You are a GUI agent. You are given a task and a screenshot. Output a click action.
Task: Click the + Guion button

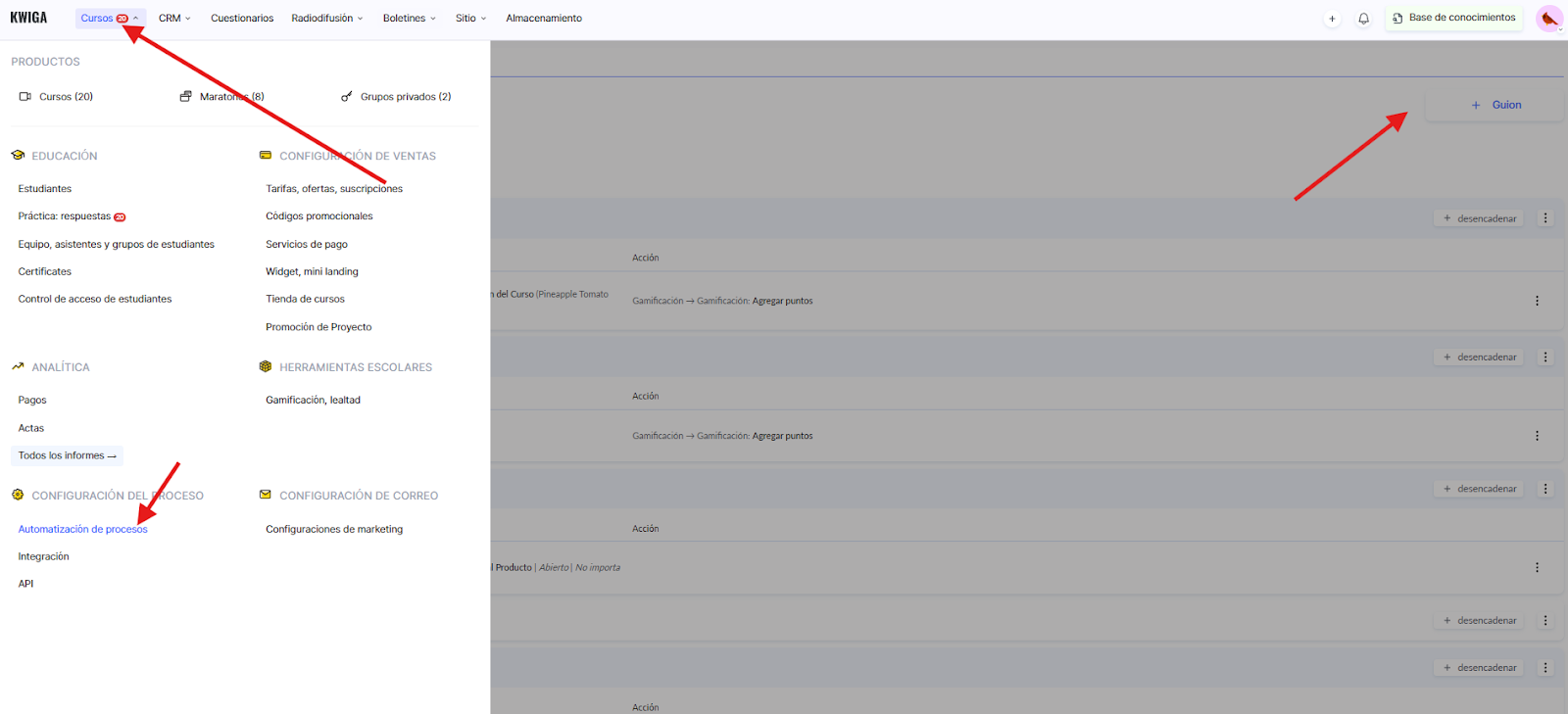pyautogui.click(x=1495, y=105)
